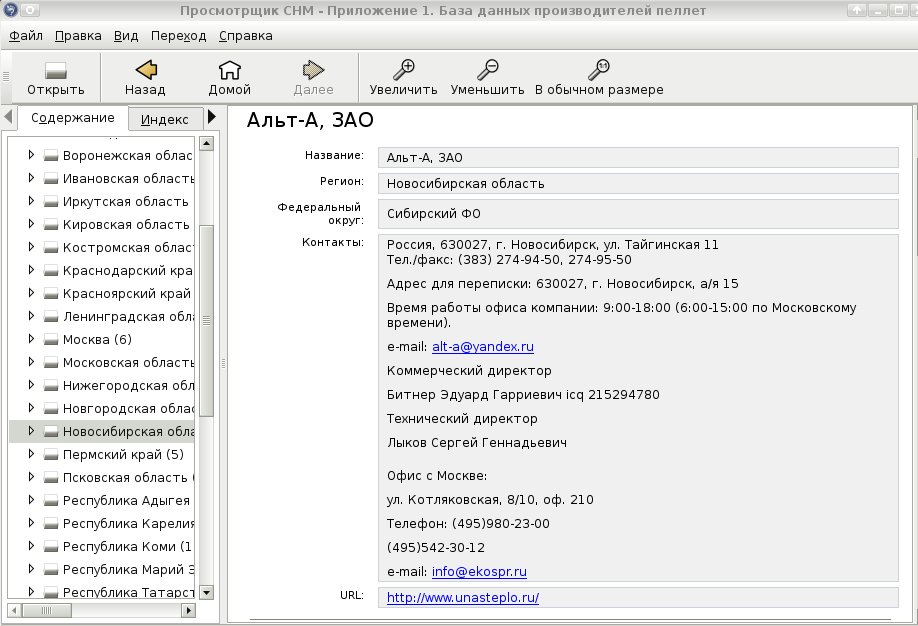The height and width of the screenshot is (626, 918).
Task: Zoom in with the Увеличить magnifier
Action: pyautogui.click(x=403, y=70)
